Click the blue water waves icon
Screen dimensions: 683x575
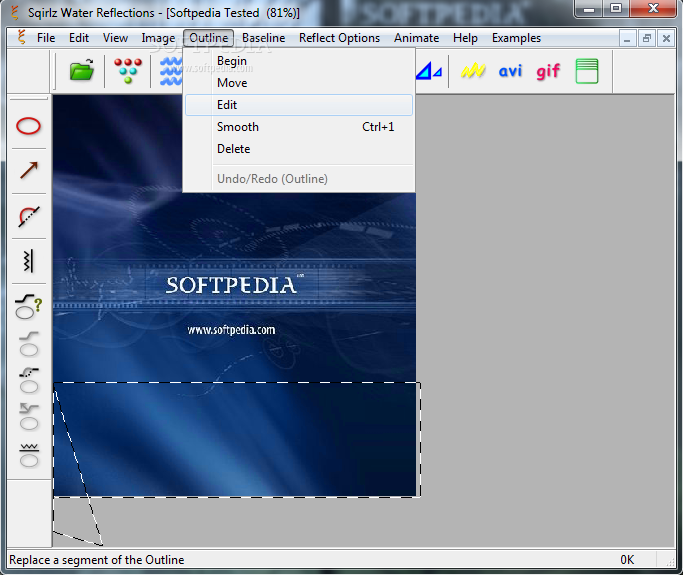(x=170, y=71)
